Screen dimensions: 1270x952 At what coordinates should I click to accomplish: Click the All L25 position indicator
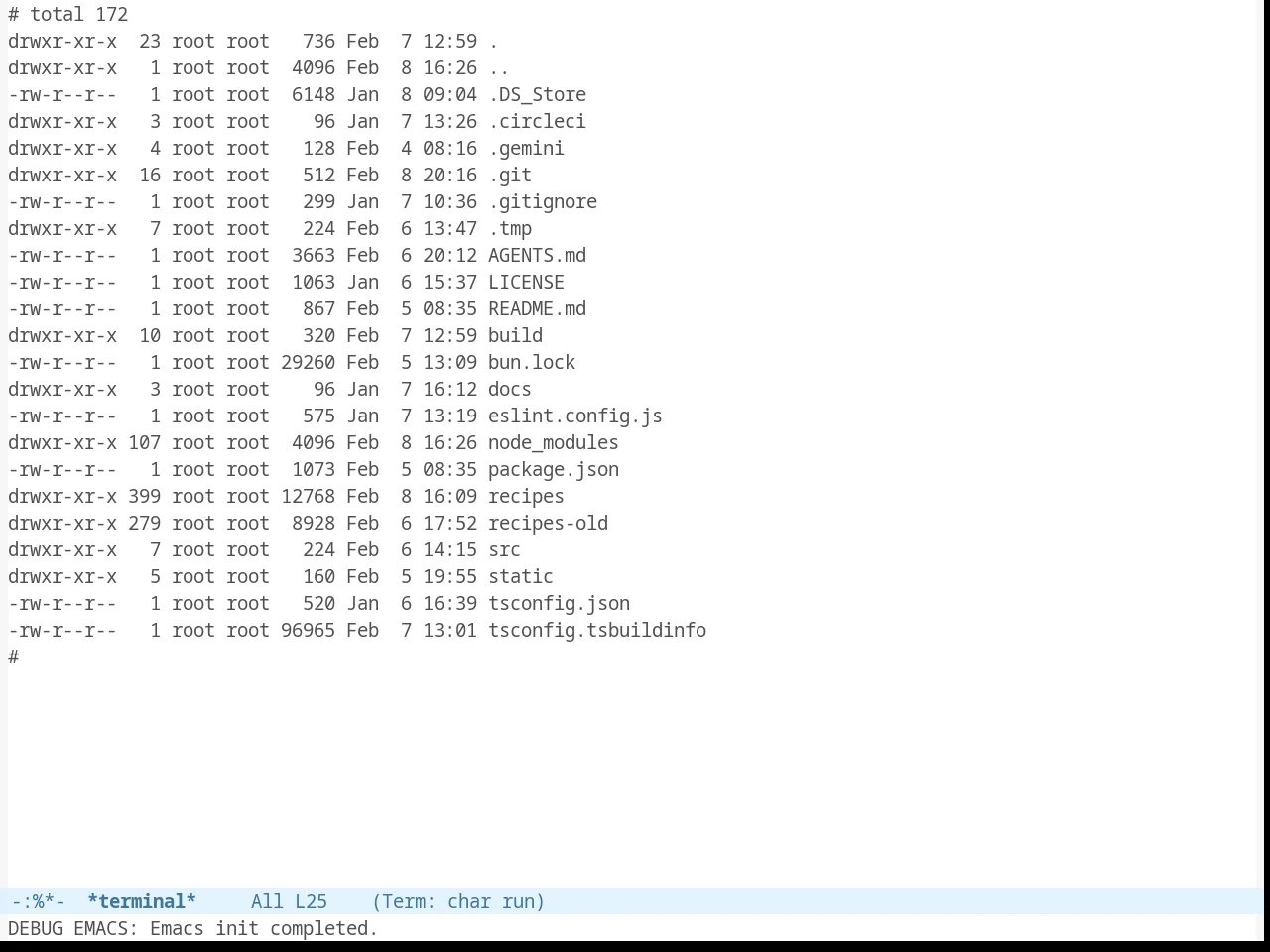[x=289, y=901]
